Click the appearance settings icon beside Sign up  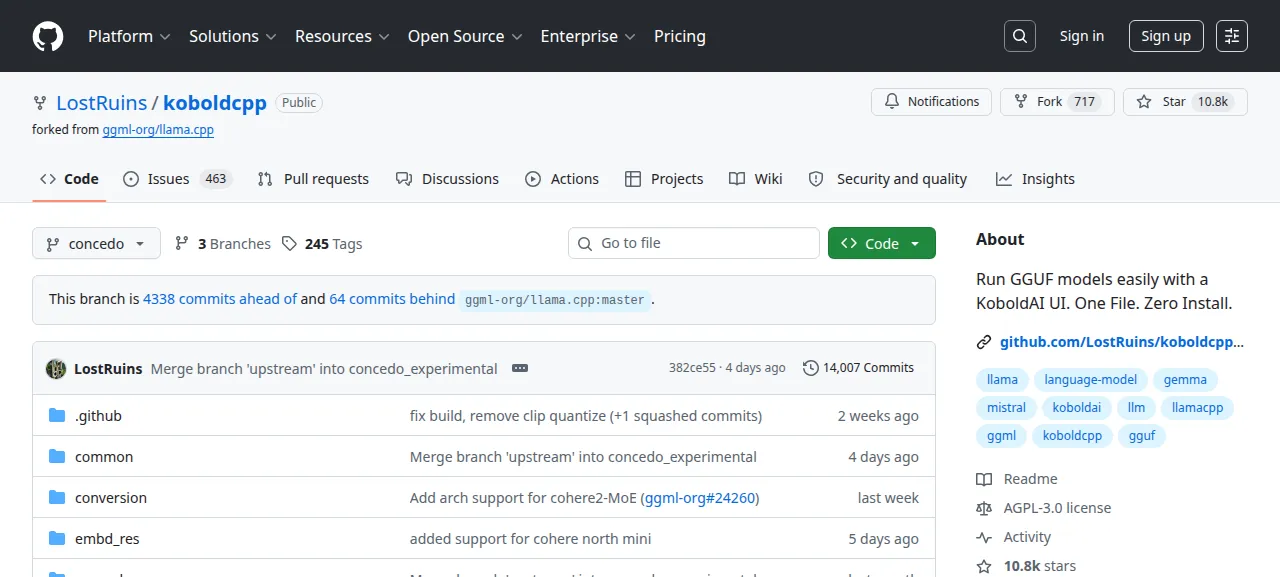(x=1232, y=36)
